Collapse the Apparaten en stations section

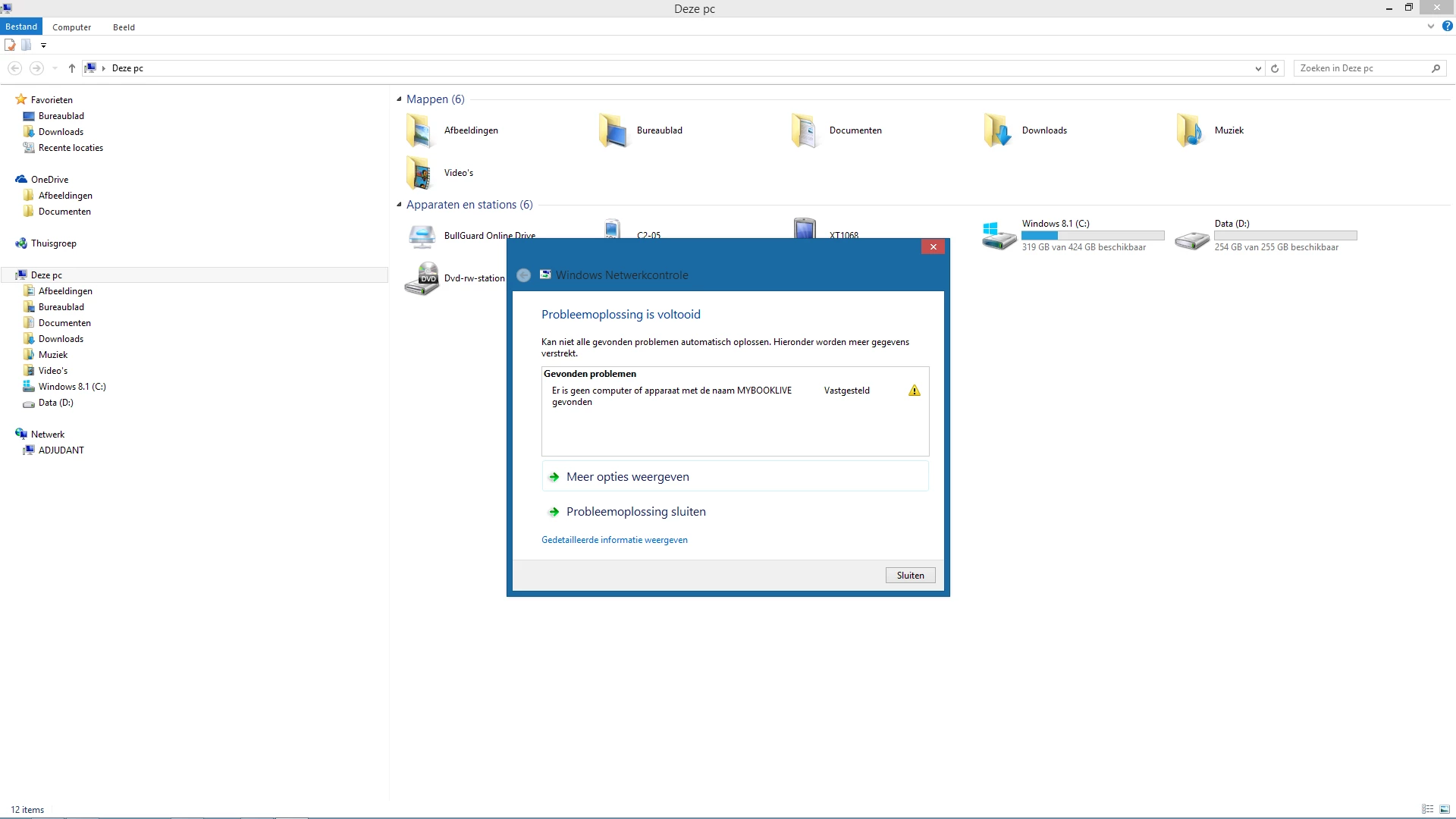pos(400,205)
